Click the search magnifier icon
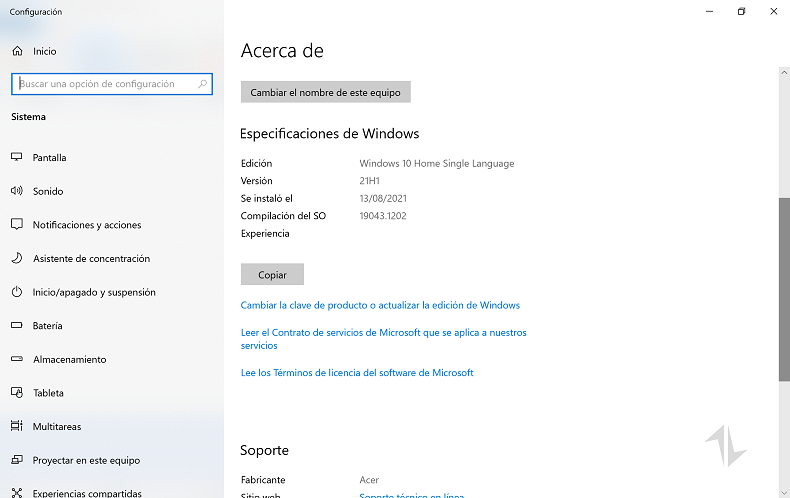 pos(203,84)
